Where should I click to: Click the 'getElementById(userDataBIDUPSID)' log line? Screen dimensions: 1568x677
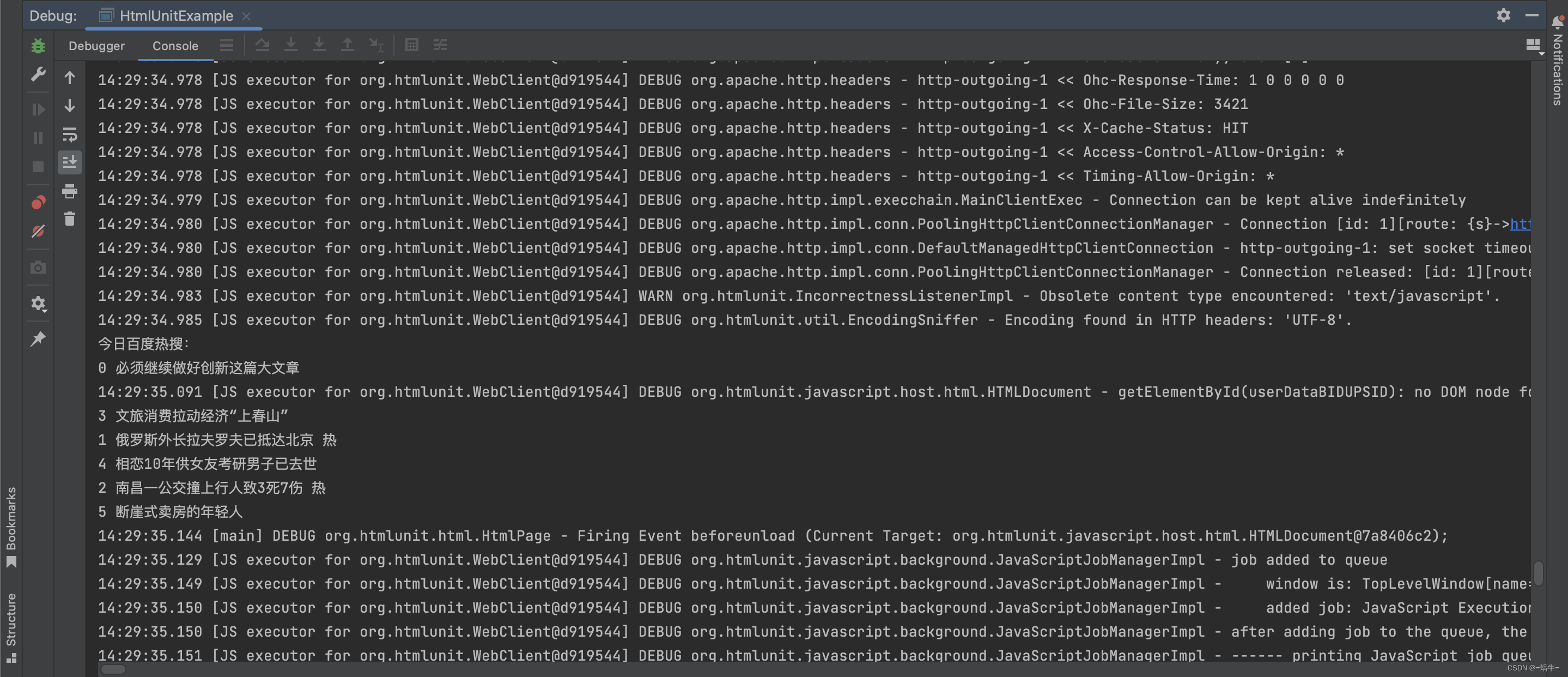point(815,392)
